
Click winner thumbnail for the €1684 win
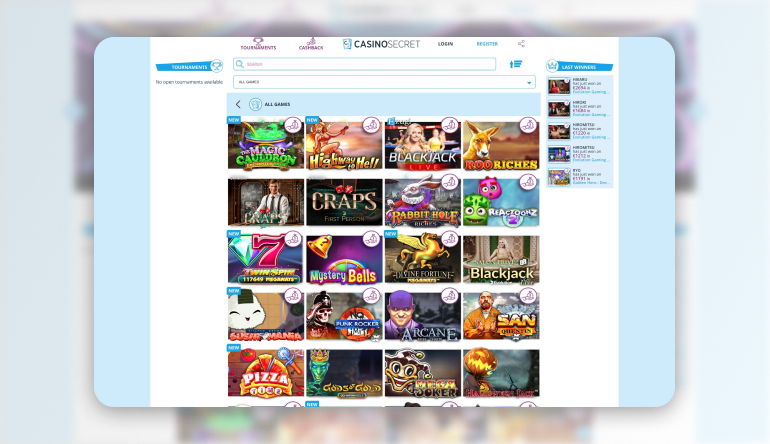(x=559, y=109)
